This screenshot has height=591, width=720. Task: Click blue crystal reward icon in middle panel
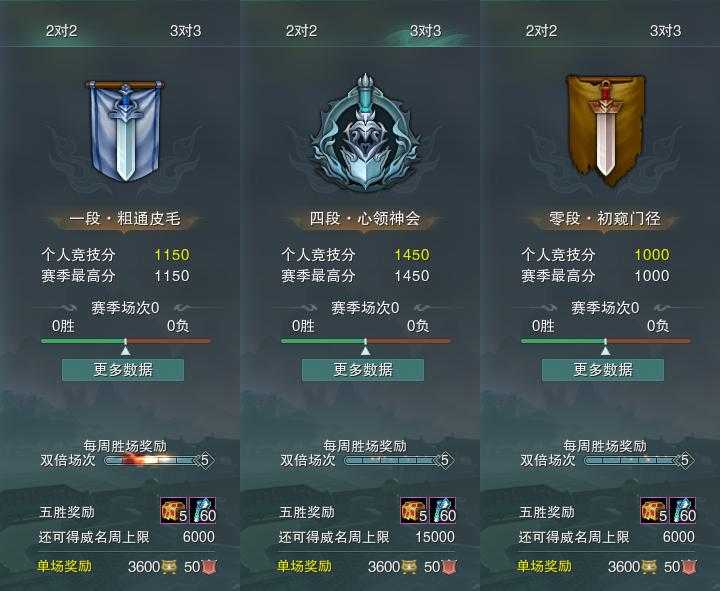point(442,510)
